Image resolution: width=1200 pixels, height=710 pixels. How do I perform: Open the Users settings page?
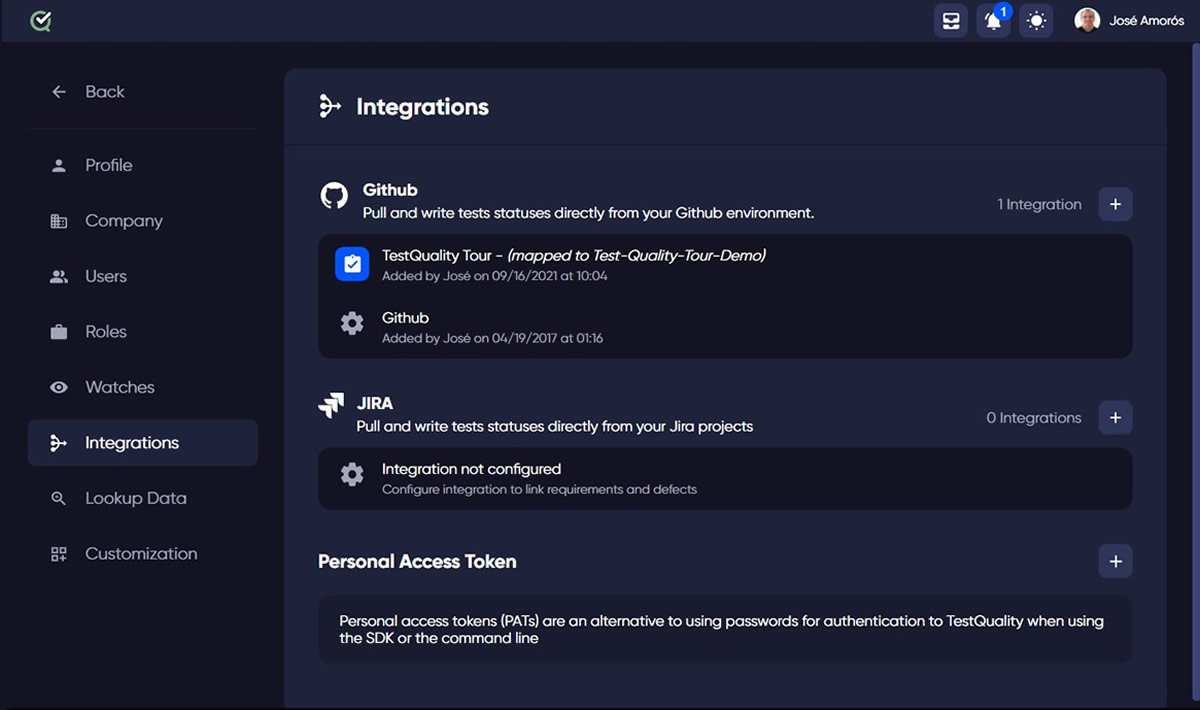pos(143,276)
